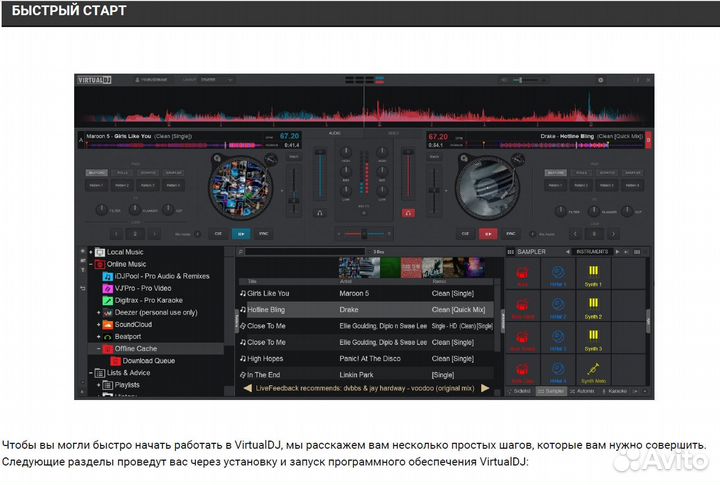
Task: Click the Deezer icon
Action: [107, 312]
